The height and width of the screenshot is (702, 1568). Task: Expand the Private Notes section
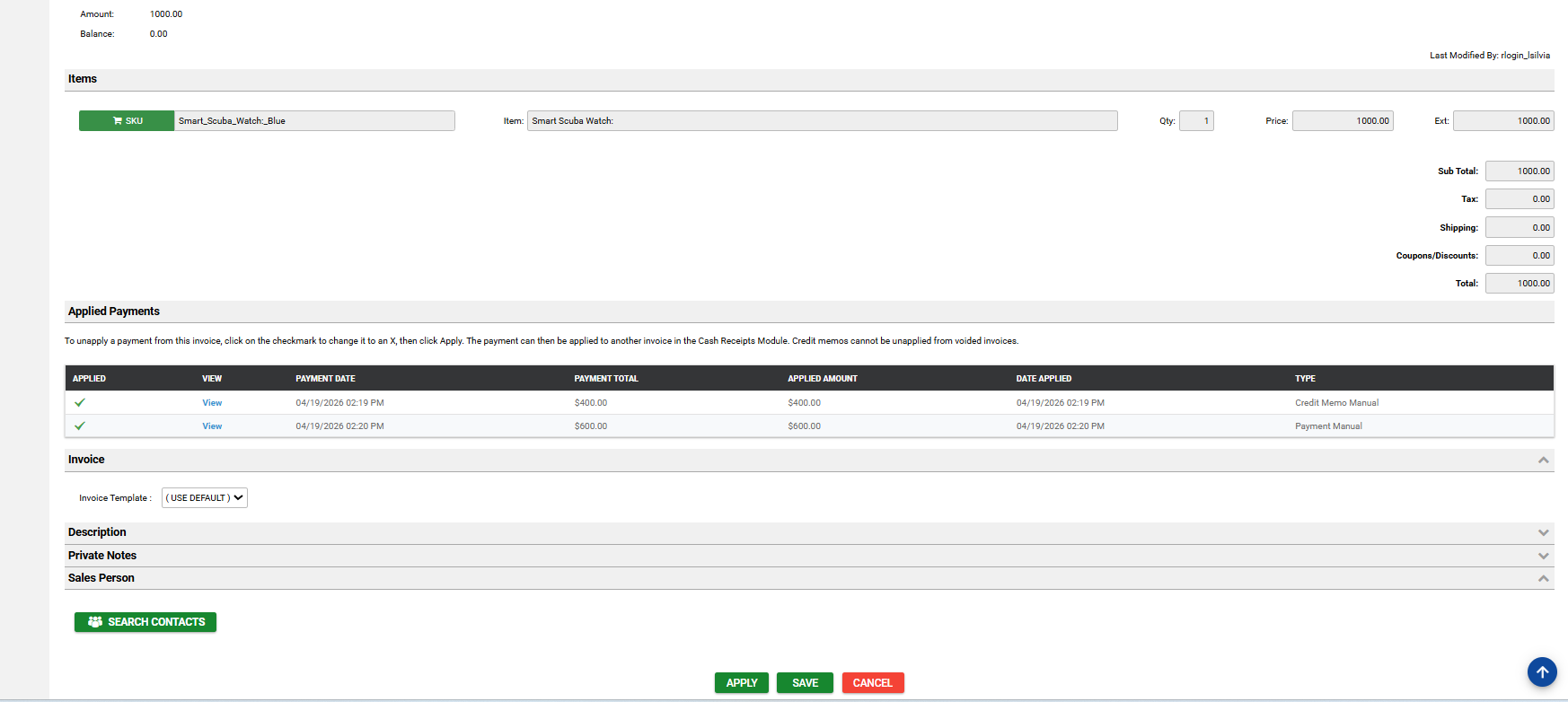(1543, 556)
